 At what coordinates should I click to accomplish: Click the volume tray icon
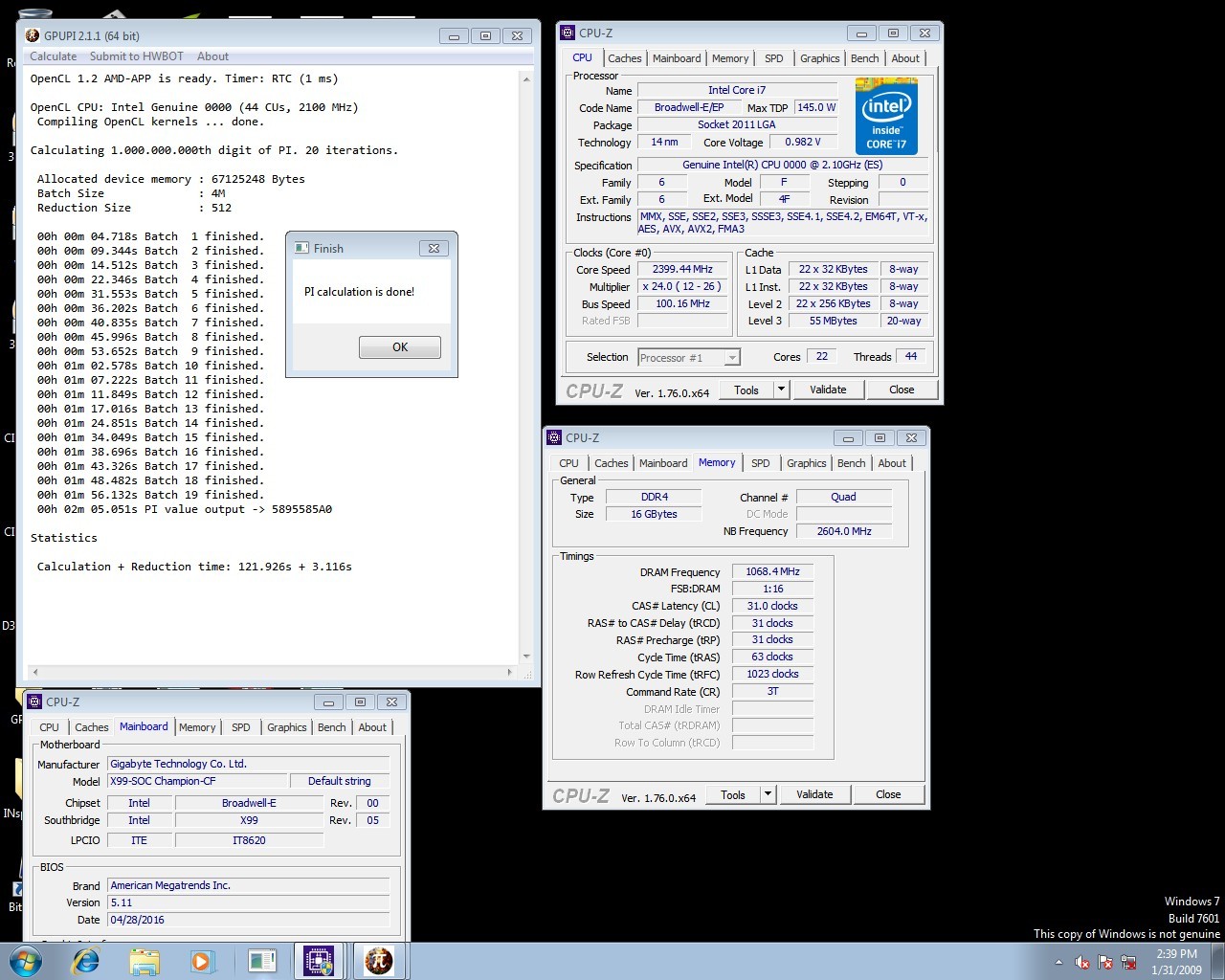(1082, 962)
